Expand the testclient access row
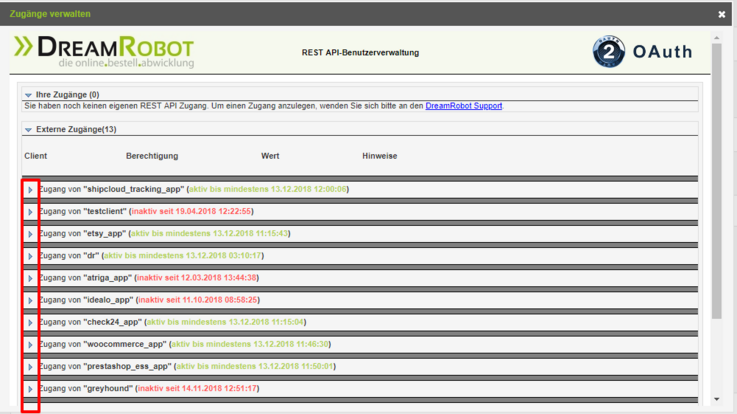The width and height of the screenshot is (737, 414). click(30, 212)
